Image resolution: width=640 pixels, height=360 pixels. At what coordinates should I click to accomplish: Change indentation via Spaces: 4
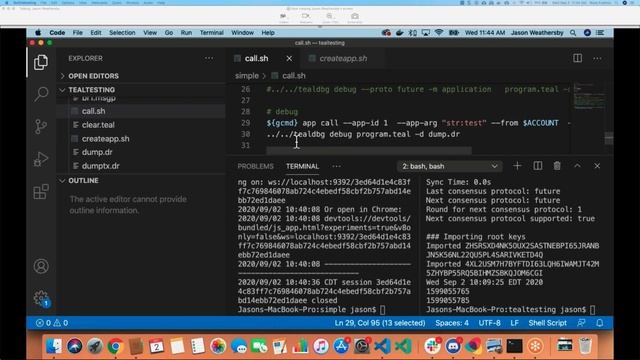(x=452, y=323)
